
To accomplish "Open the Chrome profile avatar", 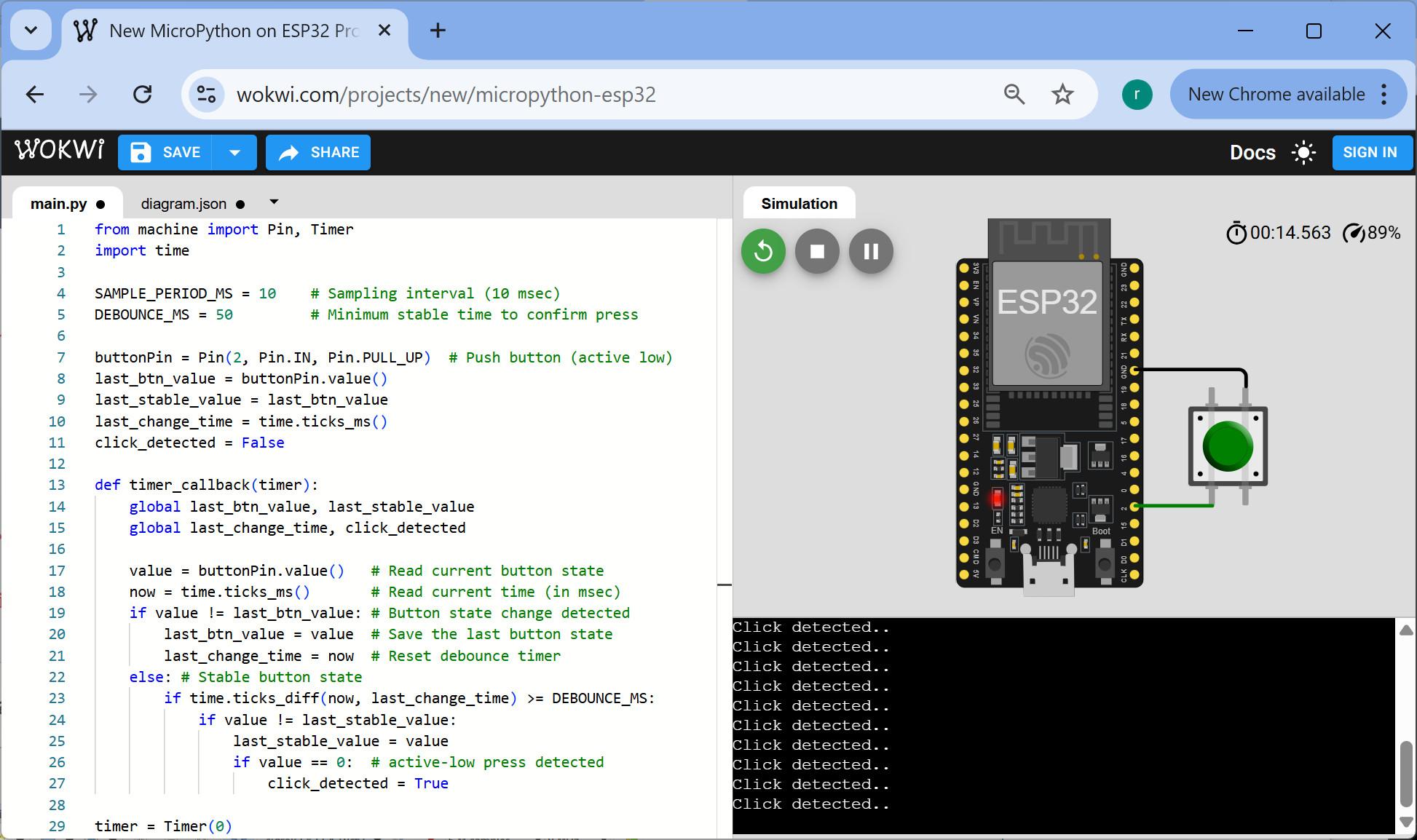I will [x=1137, y=94].
